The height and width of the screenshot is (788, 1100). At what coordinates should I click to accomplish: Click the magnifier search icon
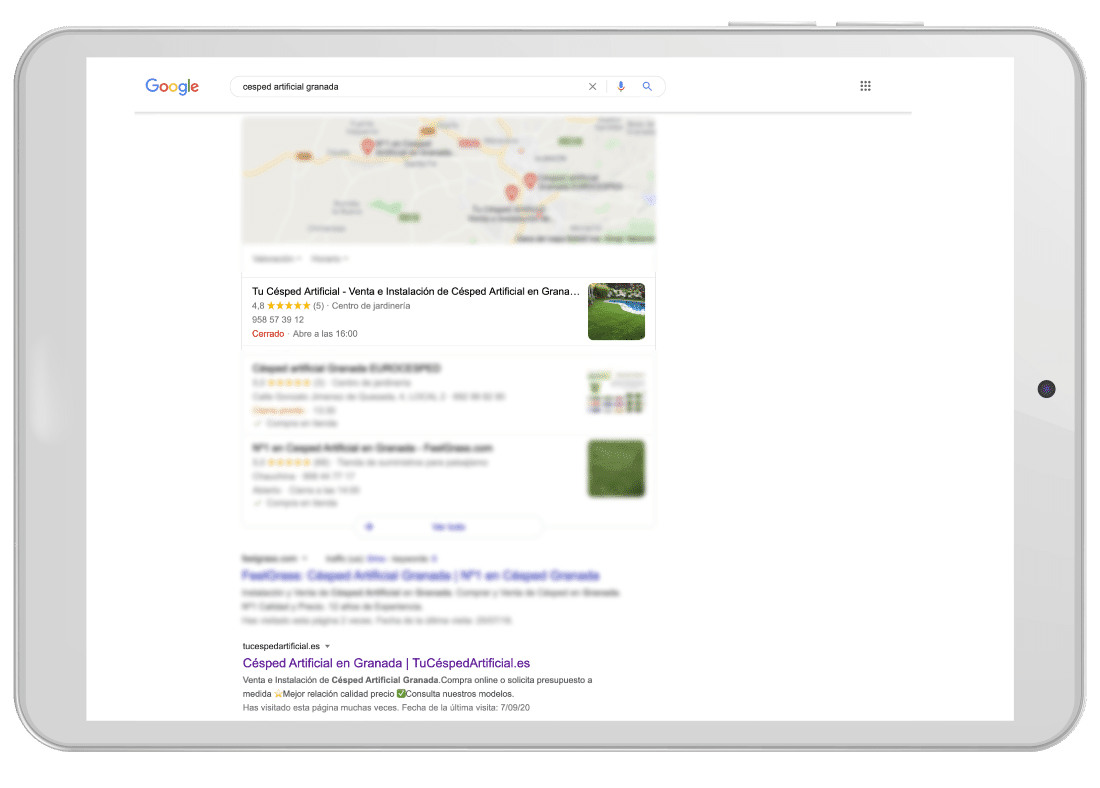(647, 86)
